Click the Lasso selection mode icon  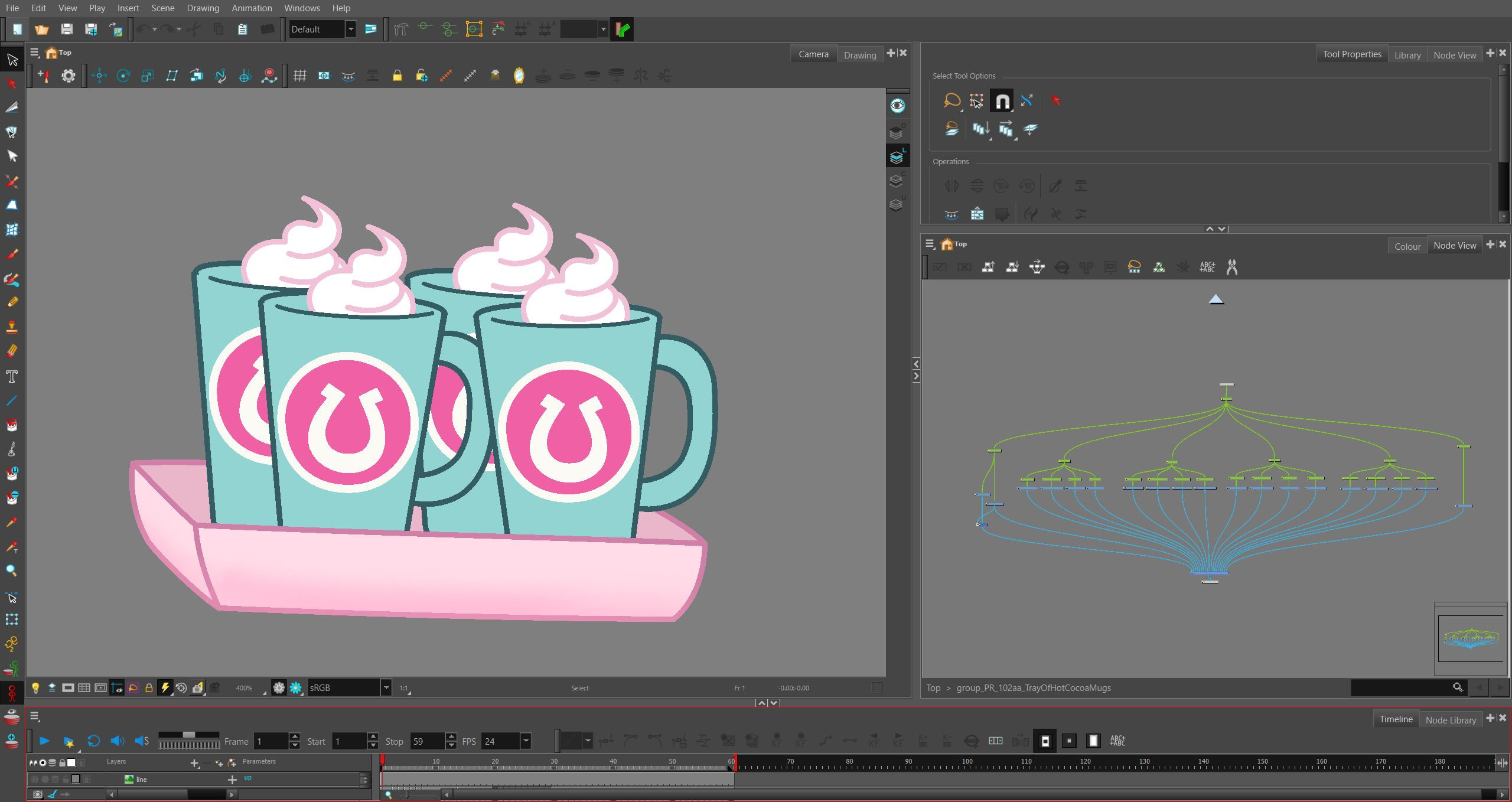pos(951,101)
